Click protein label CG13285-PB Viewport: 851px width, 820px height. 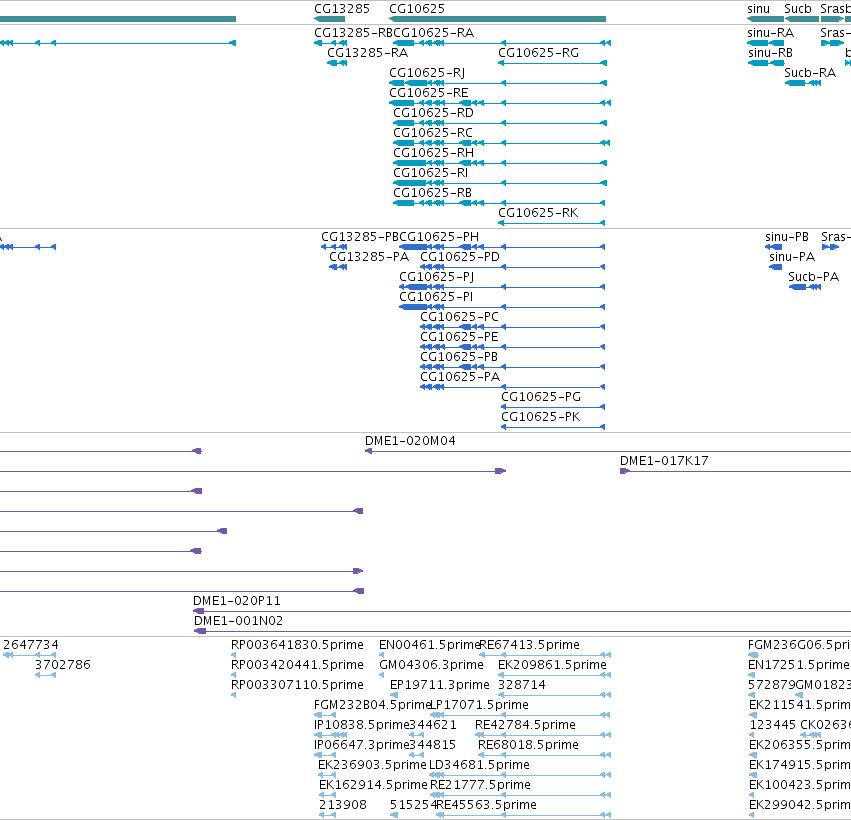click(x=360, y=237)
